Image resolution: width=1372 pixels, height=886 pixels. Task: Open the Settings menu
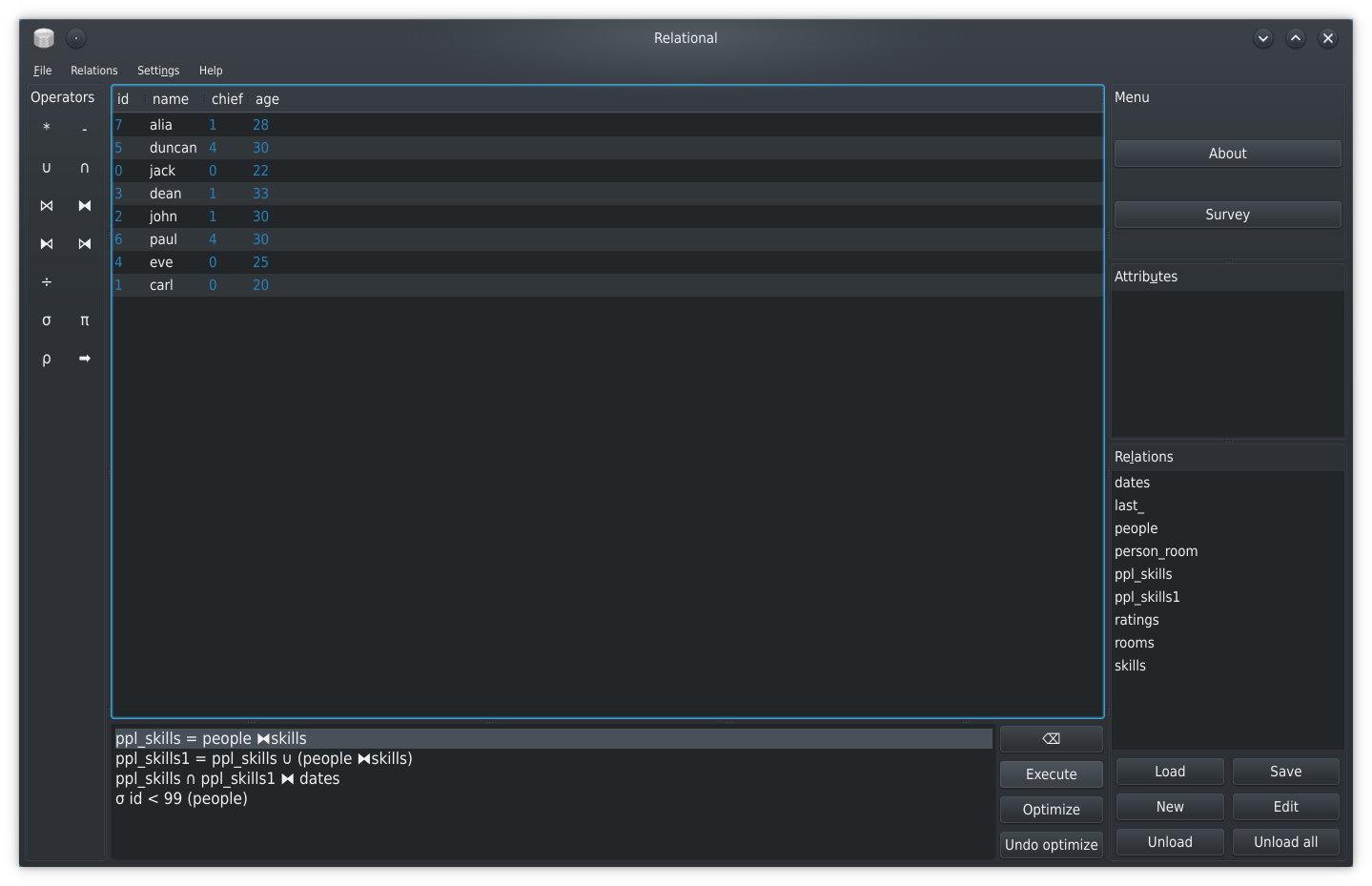tap(158, 71)
